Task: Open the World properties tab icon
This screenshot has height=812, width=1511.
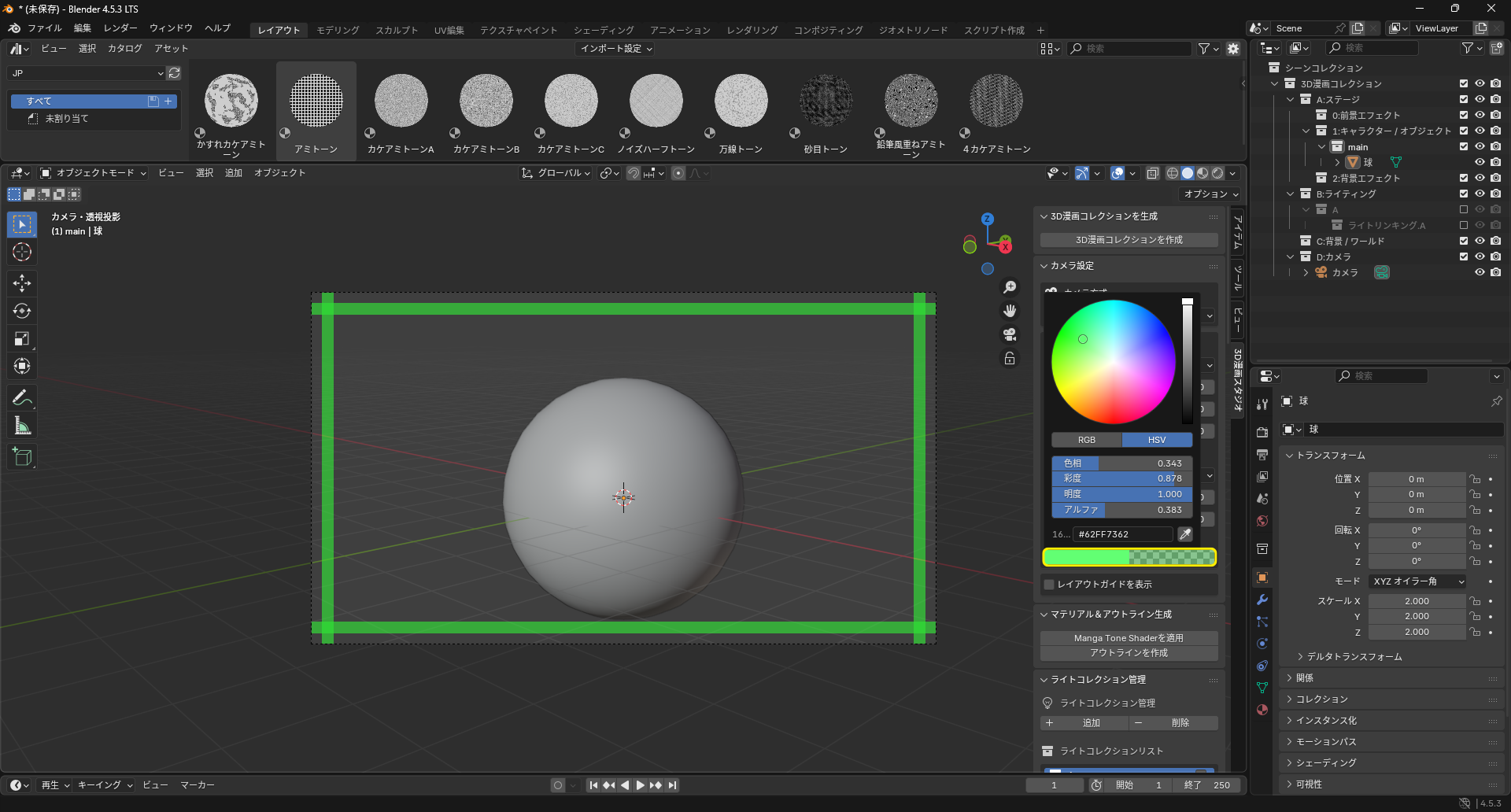Action: 1262,521
